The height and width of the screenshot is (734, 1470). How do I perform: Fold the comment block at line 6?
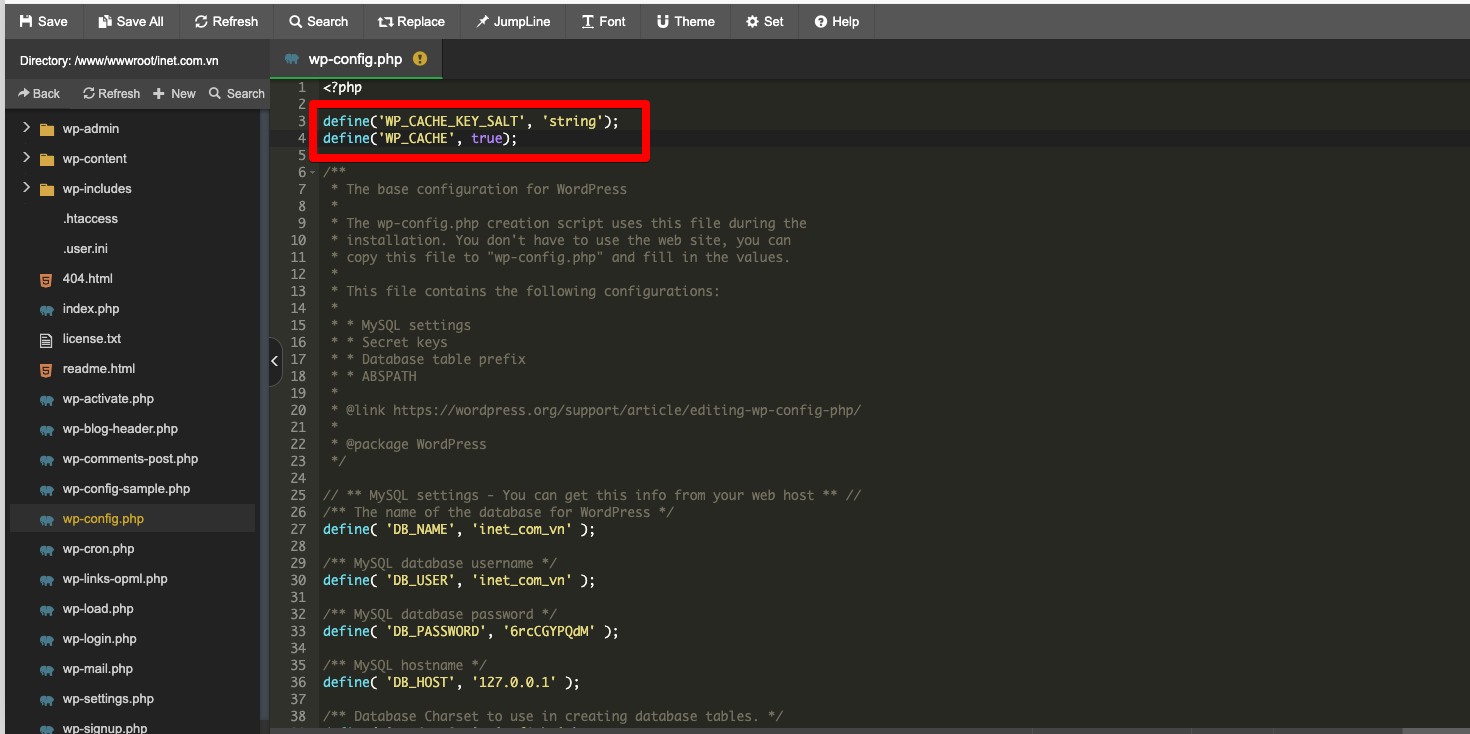[x=313, y=172]
